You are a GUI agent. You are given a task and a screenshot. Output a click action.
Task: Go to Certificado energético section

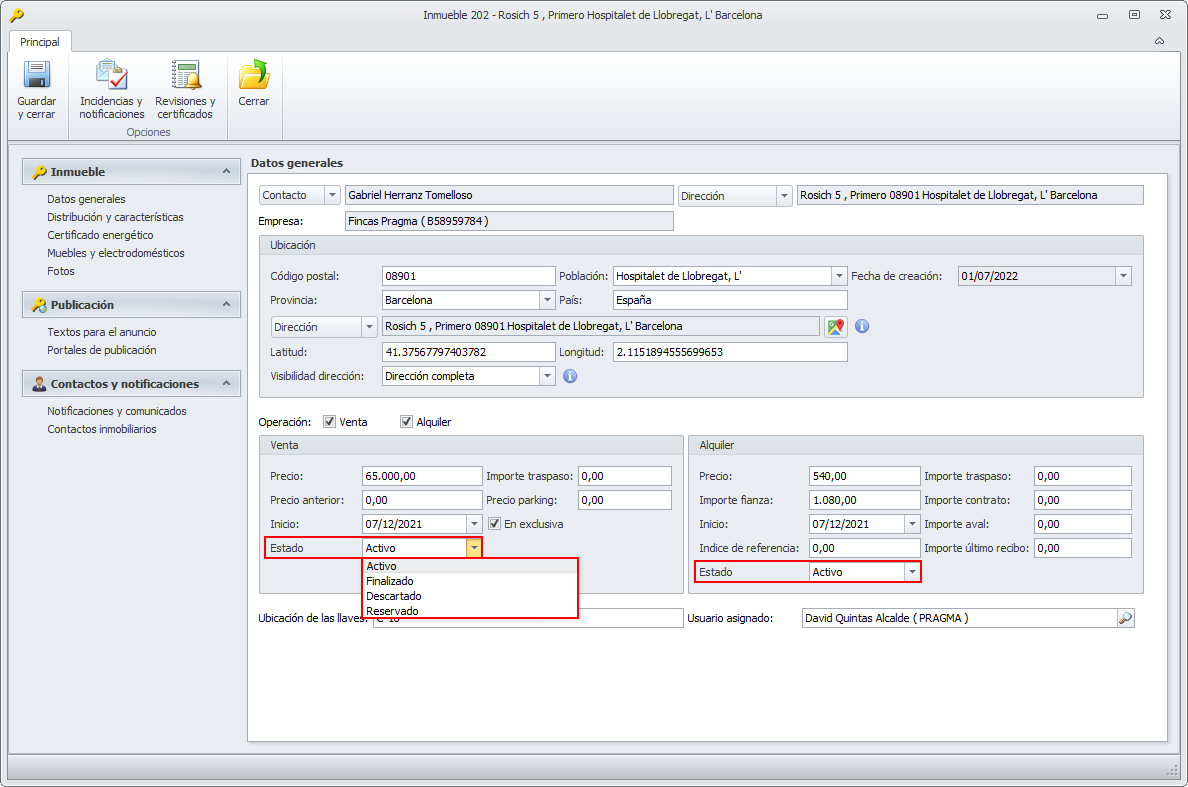tap(100, 235)
